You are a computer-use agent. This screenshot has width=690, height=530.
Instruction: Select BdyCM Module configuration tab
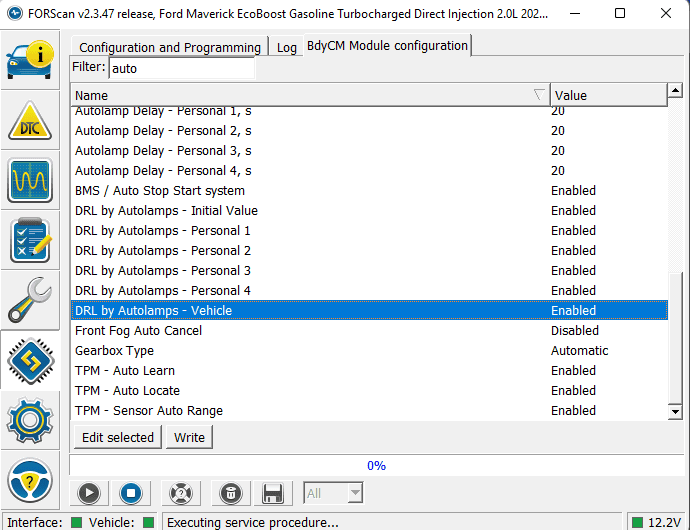click(387, 45)
